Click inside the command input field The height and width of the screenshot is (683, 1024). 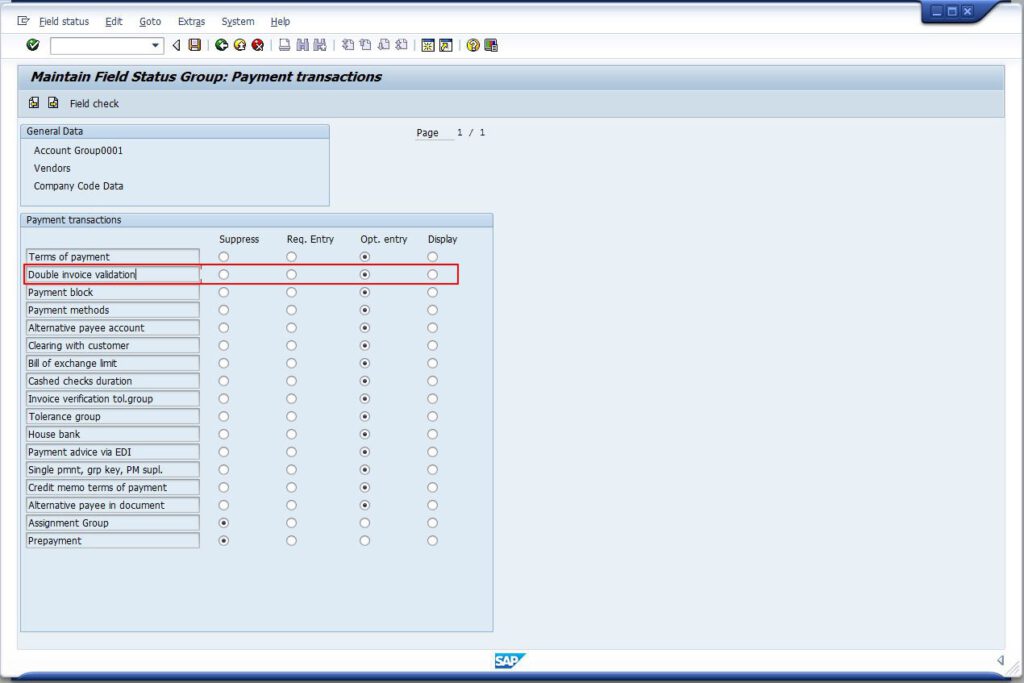coord(99,45)
